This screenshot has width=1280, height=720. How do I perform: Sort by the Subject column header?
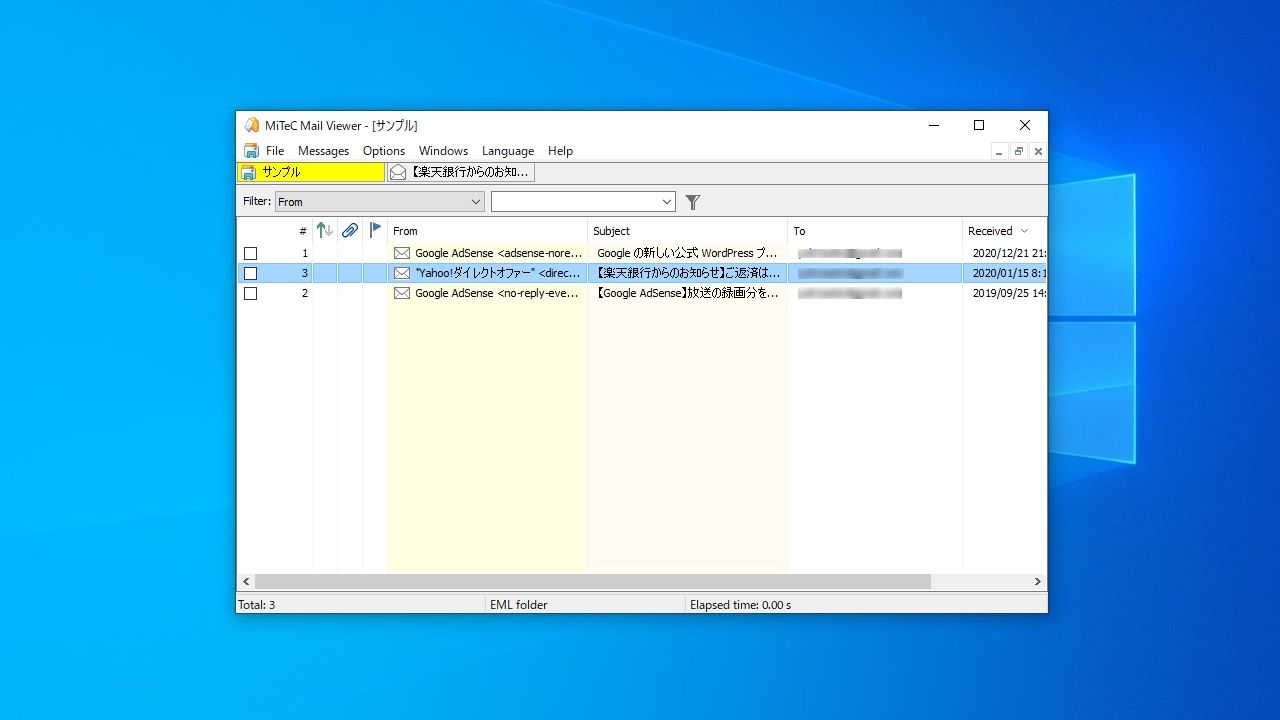[687, 231]
